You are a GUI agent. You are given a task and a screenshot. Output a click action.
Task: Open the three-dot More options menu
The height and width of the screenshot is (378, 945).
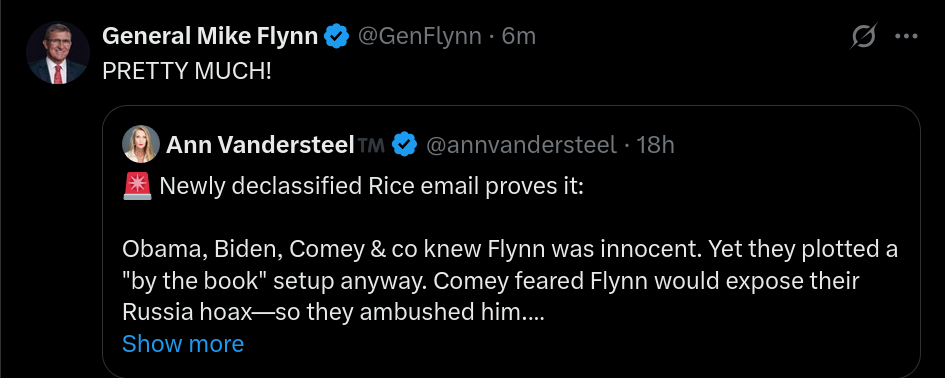906,36
